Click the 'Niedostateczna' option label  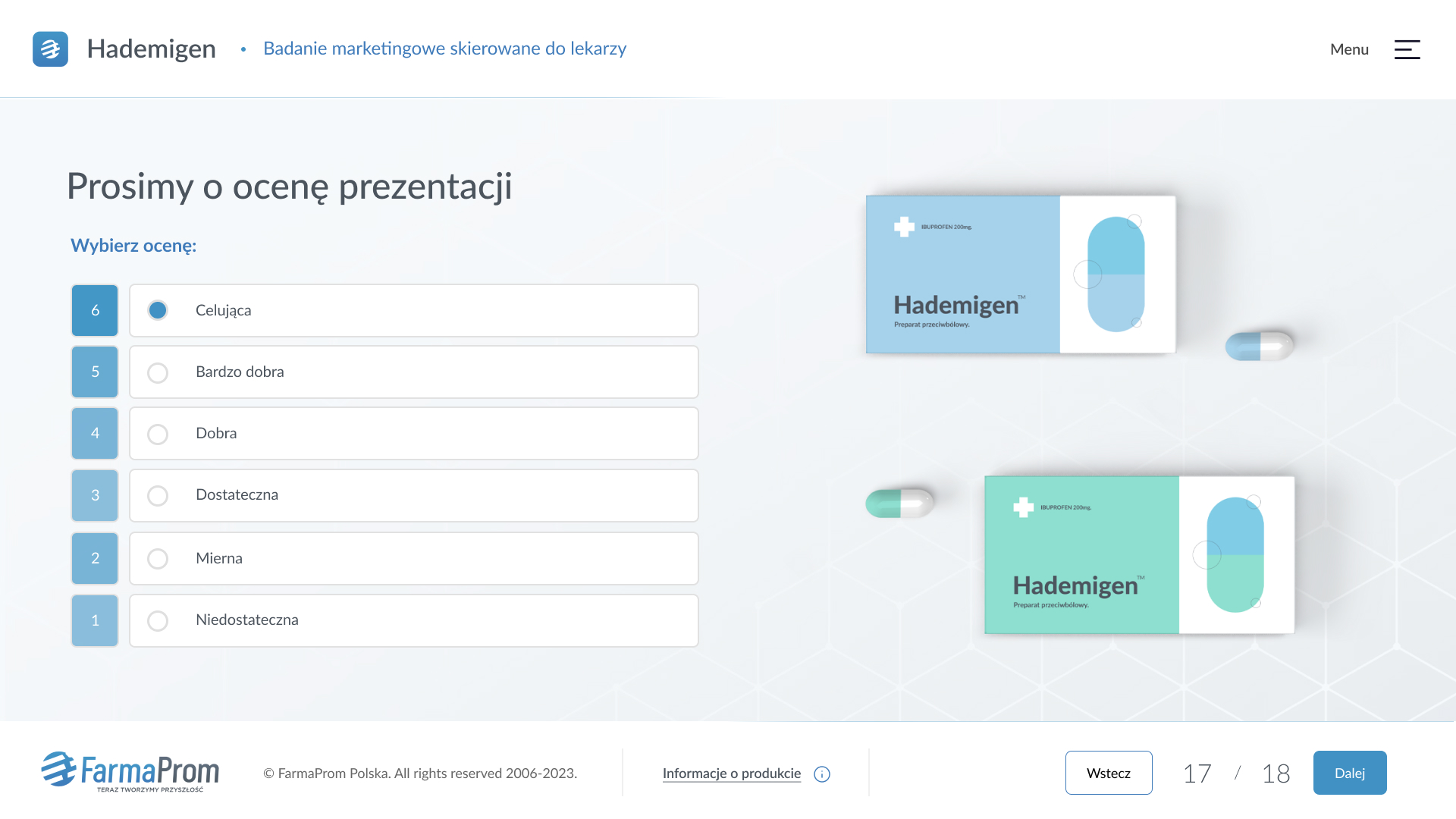[246, 620]
